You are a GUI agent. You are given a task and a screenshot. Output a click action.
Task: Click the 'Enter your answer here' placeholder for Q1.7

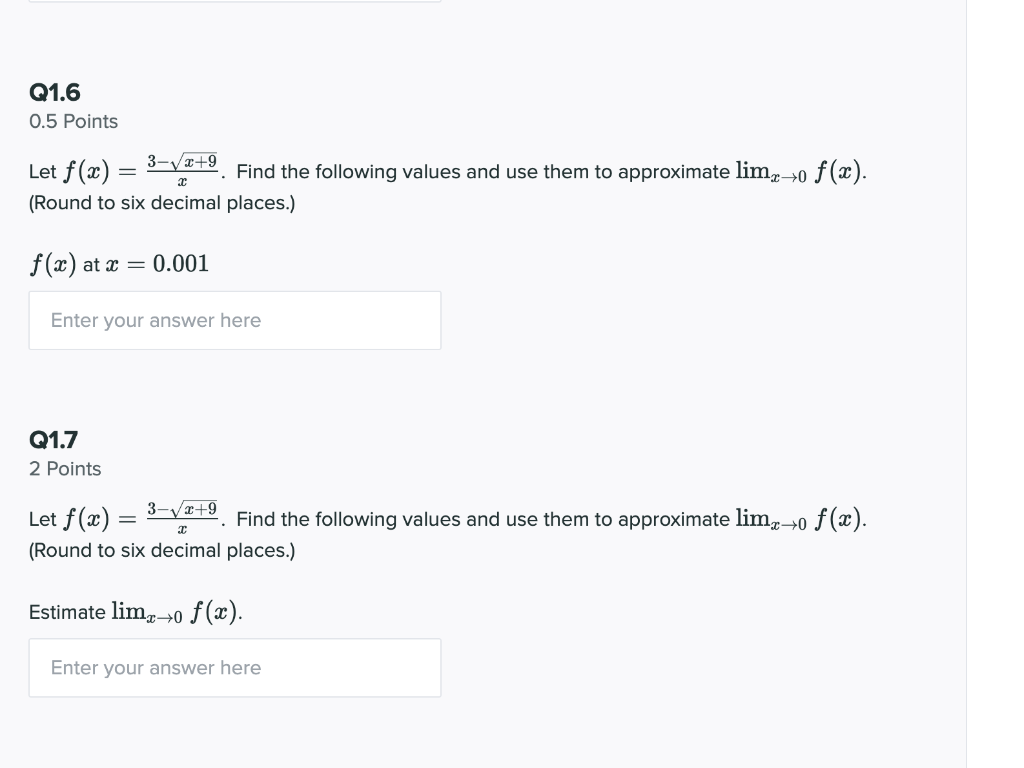tap(155, 667)
